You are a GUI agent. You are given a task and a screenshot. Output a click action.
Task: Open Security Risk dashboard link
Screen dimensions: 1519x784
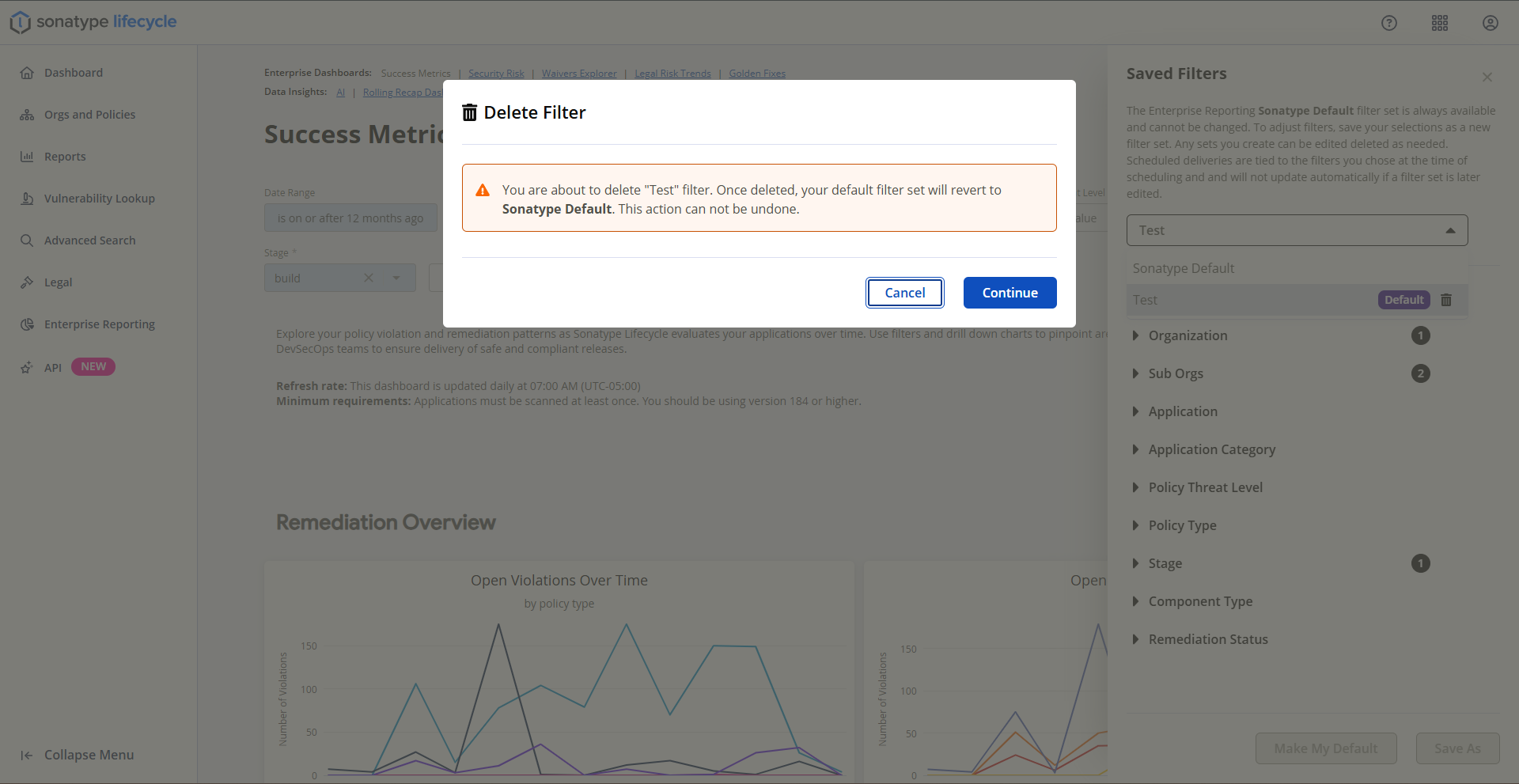(496, 74)
